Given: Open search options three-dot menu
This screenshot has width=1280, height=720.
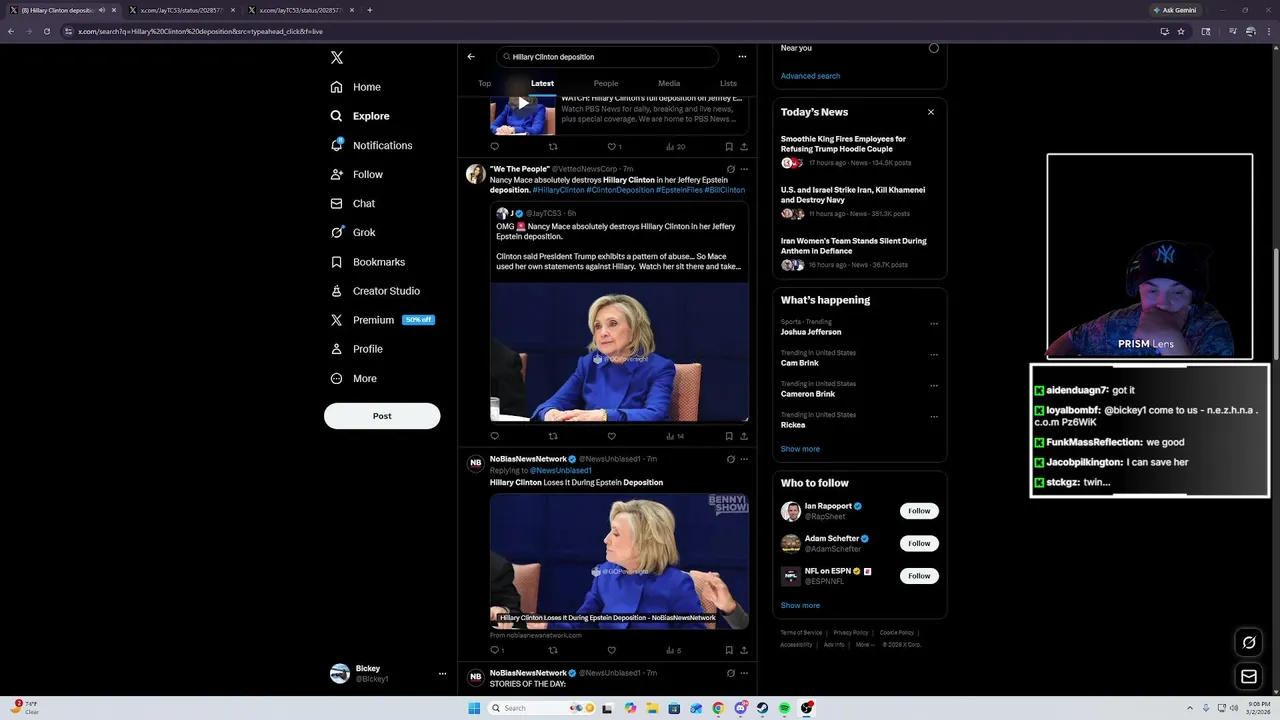Looking at the screenshot, I should tap(742, 57).
